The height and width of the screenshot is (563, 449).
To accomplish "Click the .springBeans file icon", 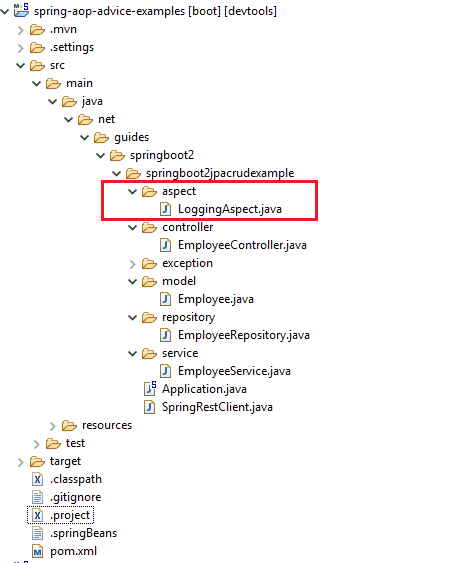I will click(37, 533).
